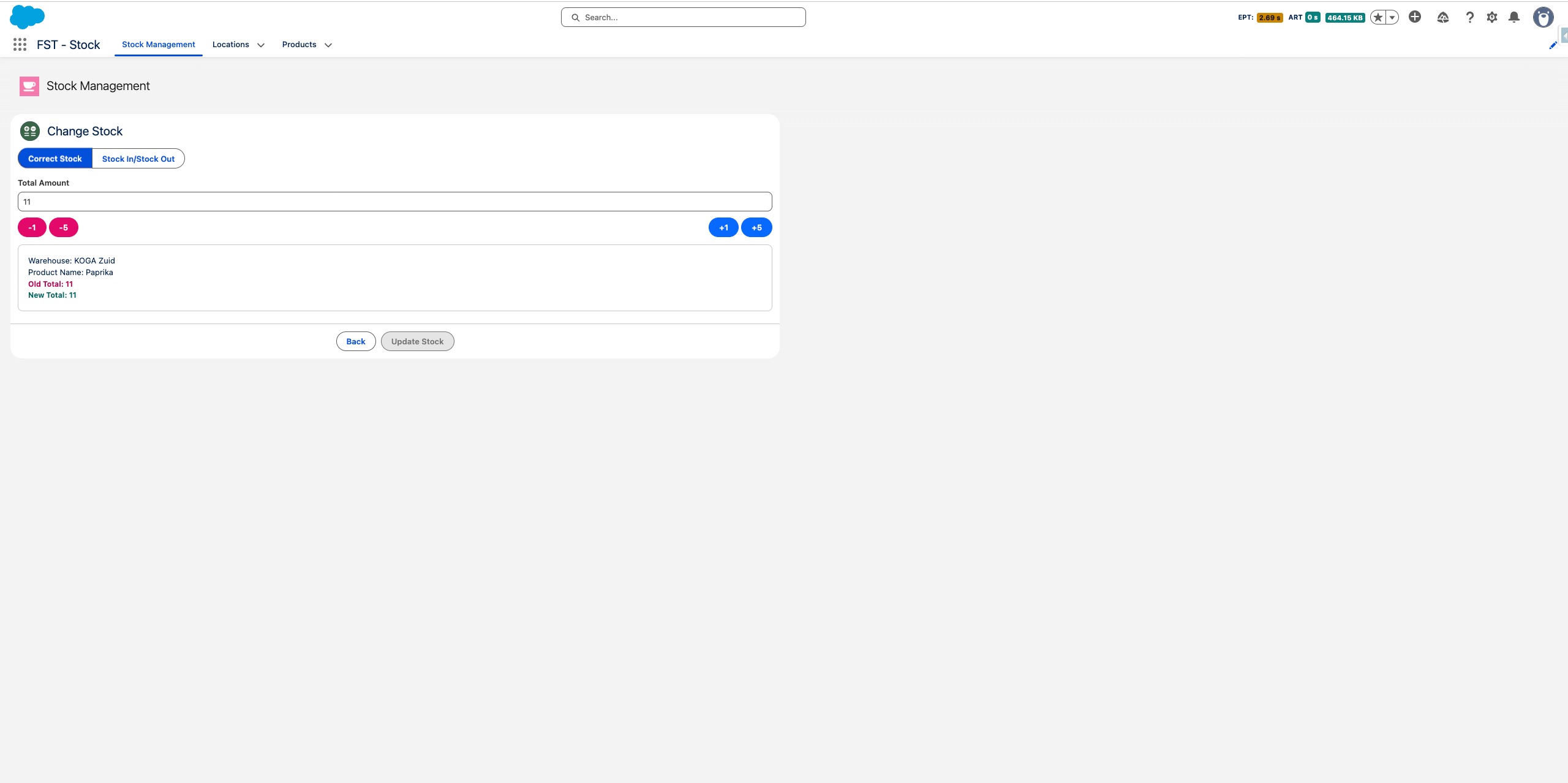Open the Setup gear icon

pyautogui.click(x=1492, y=17)
